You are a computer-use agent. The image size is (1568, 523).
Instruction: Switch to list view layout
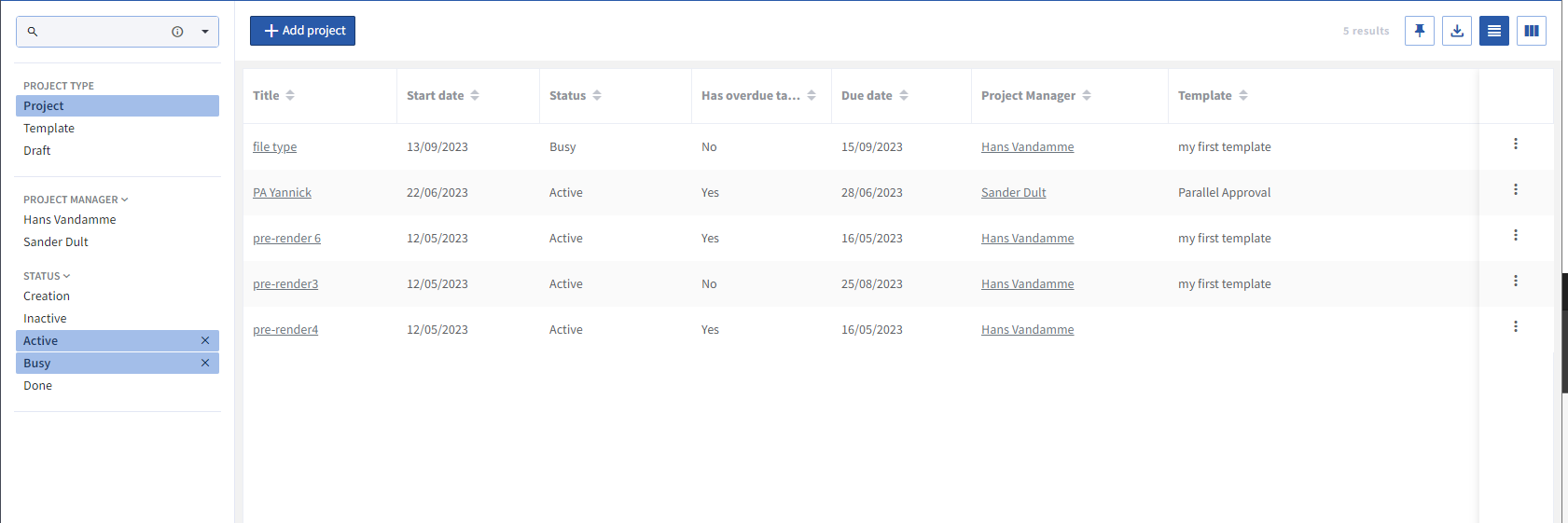pyautogui.click(x=1493, y=31)
